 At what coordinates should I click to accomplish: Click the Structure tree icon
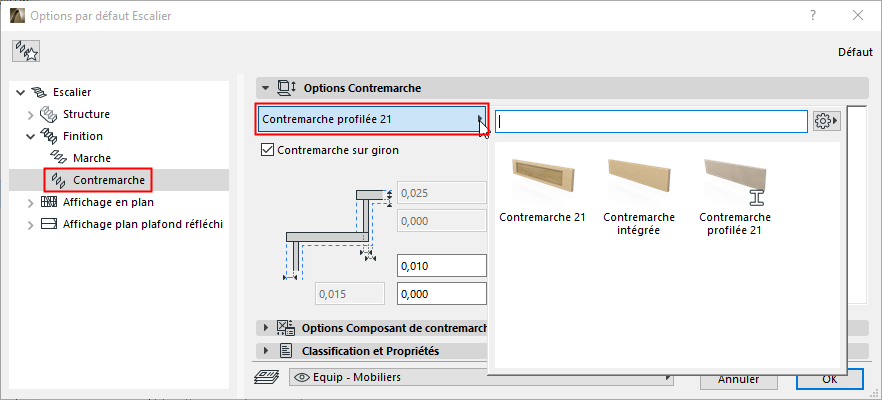(x=49, y=114)
